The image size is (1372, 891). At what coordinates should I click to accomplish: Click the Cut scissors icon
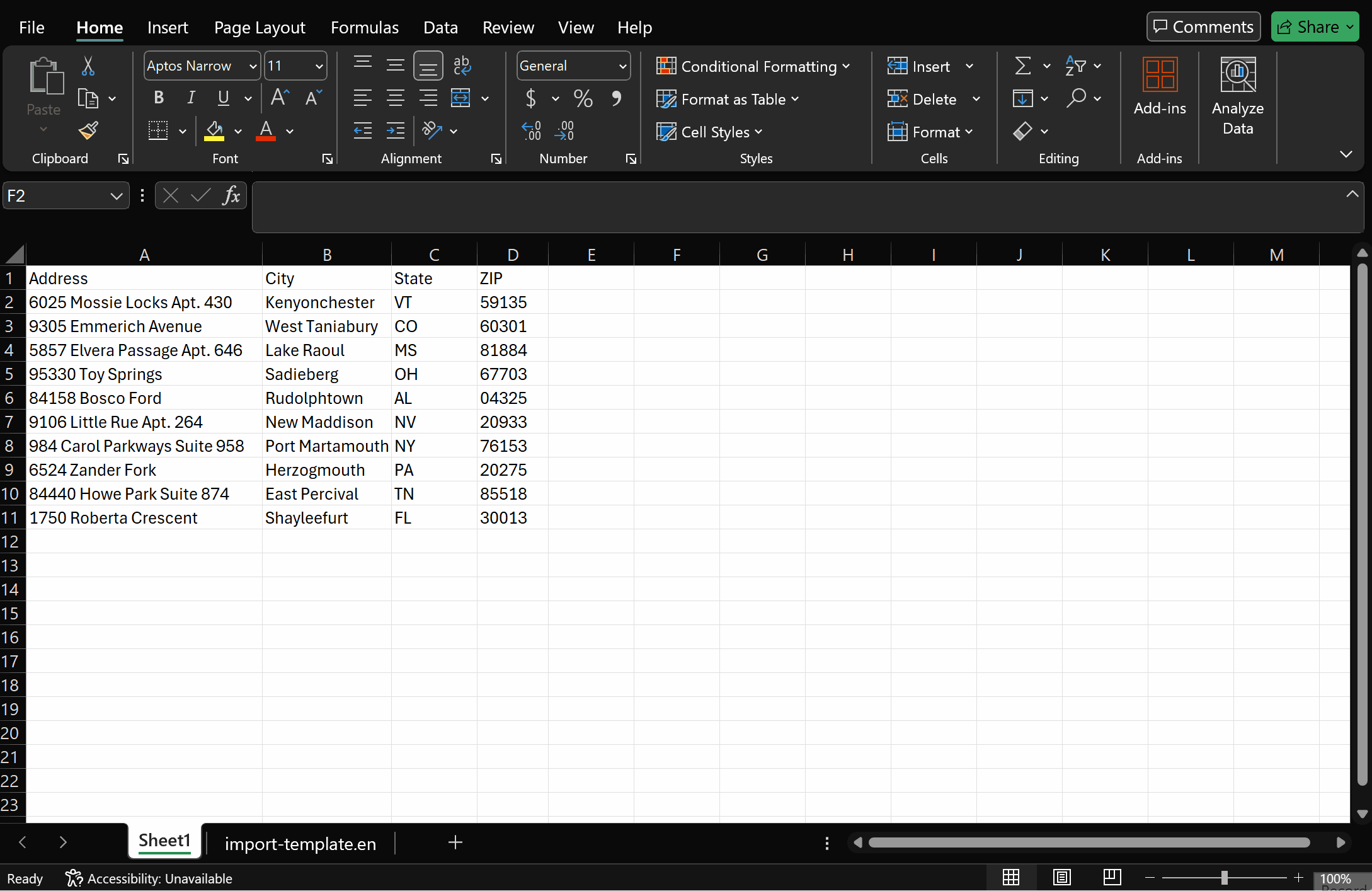pyautogui.click(x=88, y=66)
